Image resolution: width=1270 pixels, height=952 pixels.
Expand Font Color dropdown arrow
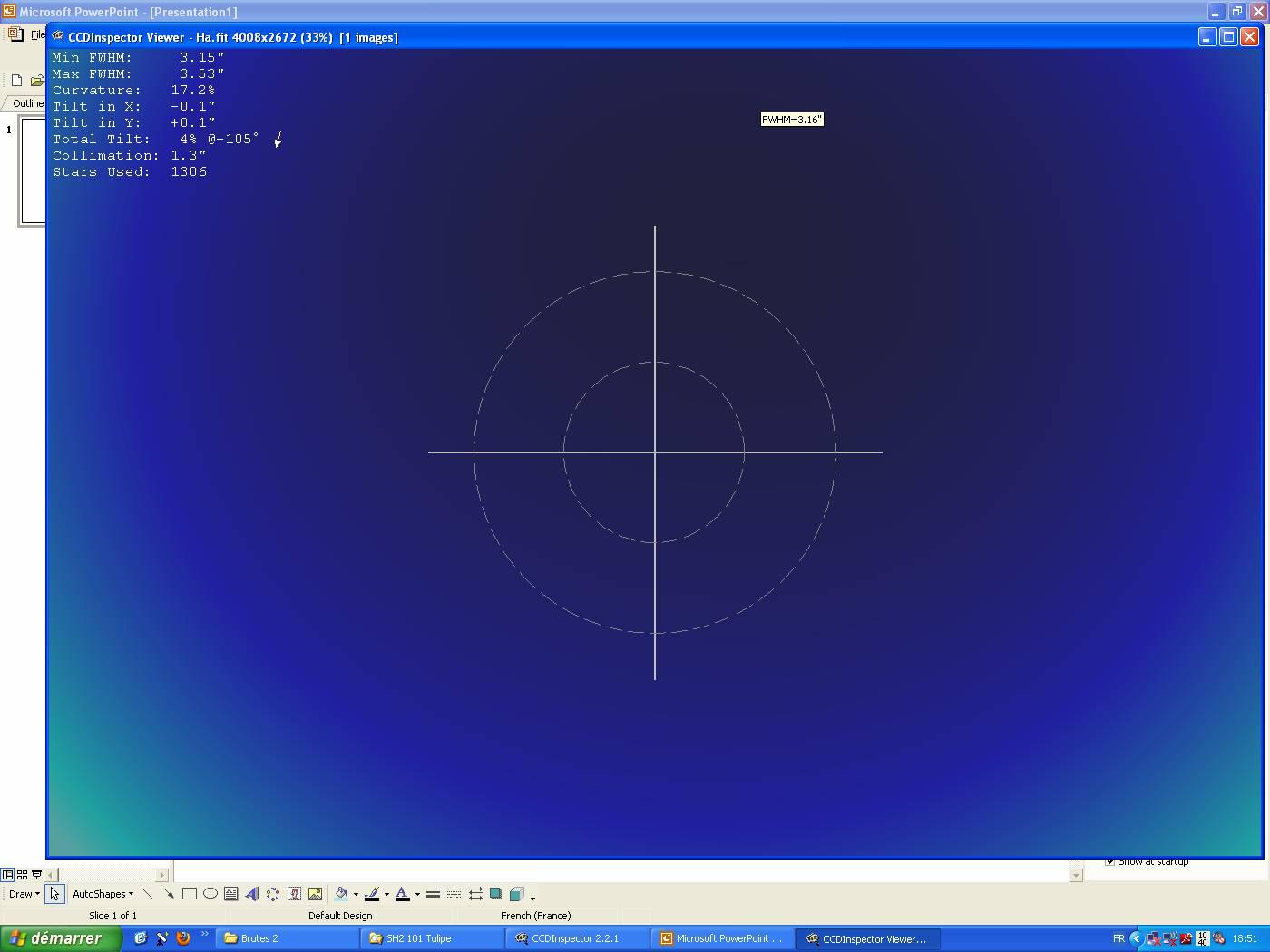417,895
